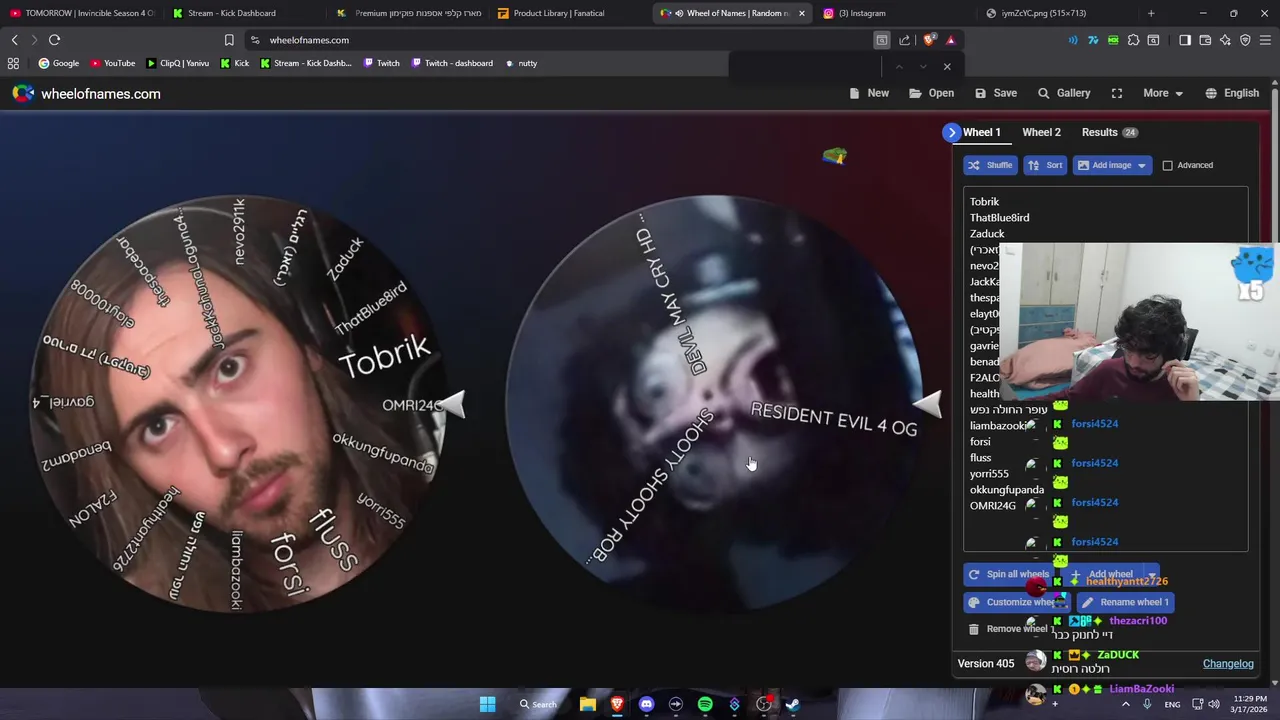Open the share page icon in address bar
The width and height of the screenshot is (1280, 720).
point(905,40)
